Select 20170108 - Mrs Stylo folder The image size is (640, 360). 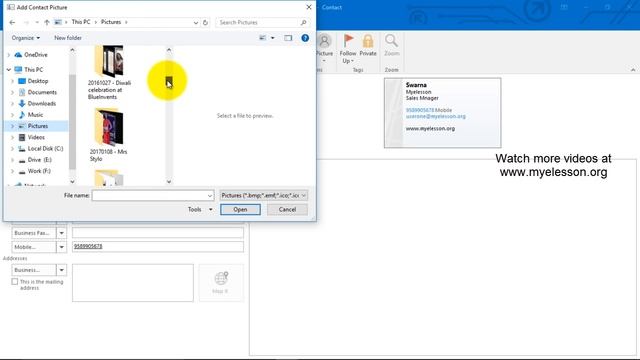pyautogui.click(x=109, y=135)
